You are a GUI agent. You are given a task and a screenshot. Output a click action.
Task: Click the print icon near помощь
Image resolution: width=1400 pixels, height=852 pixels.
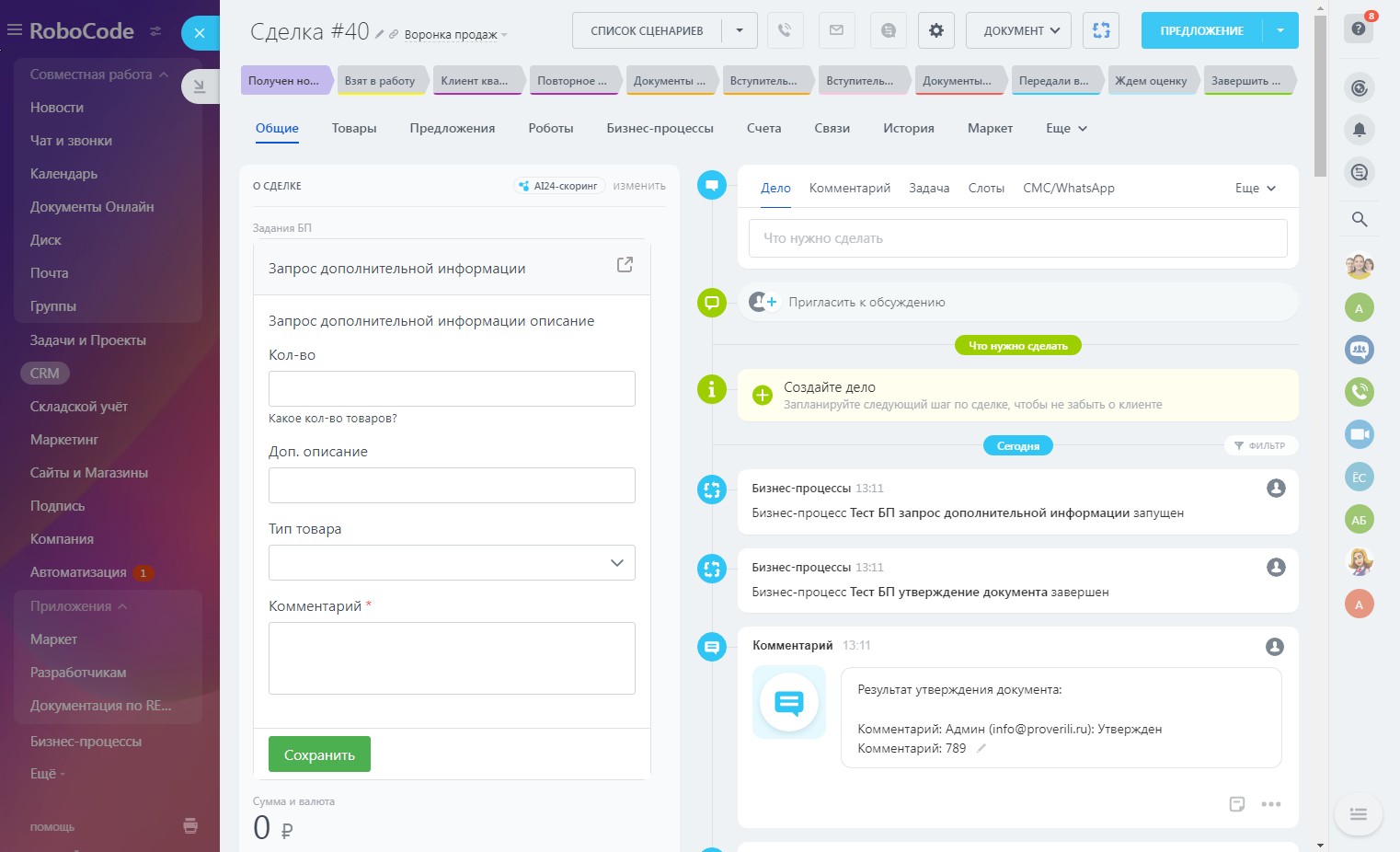pyautogui.click(x=190, y=825)
